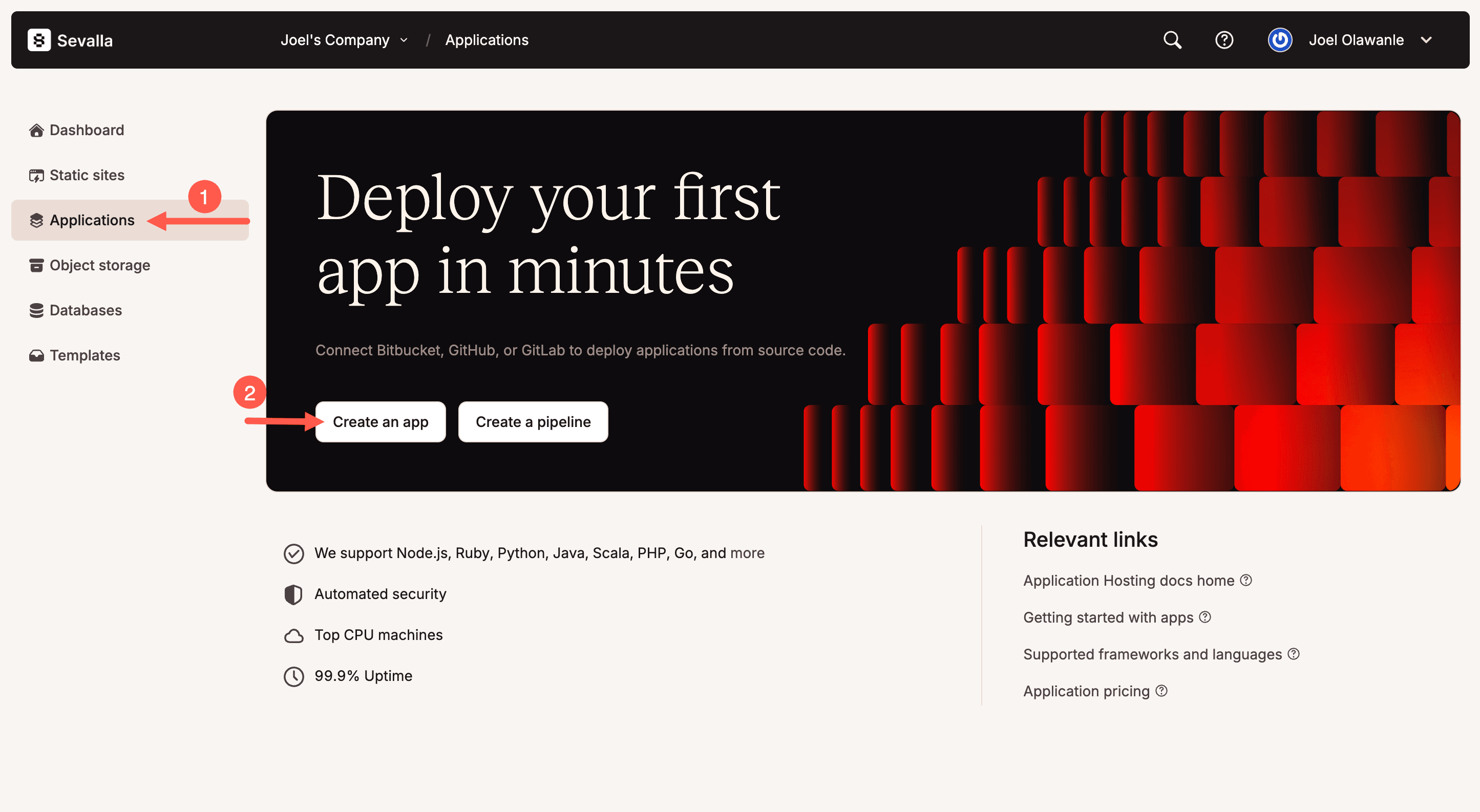Expand the Joel's Company dropdown
This screenshot has height=812, width=1480.
coord(343,39)
